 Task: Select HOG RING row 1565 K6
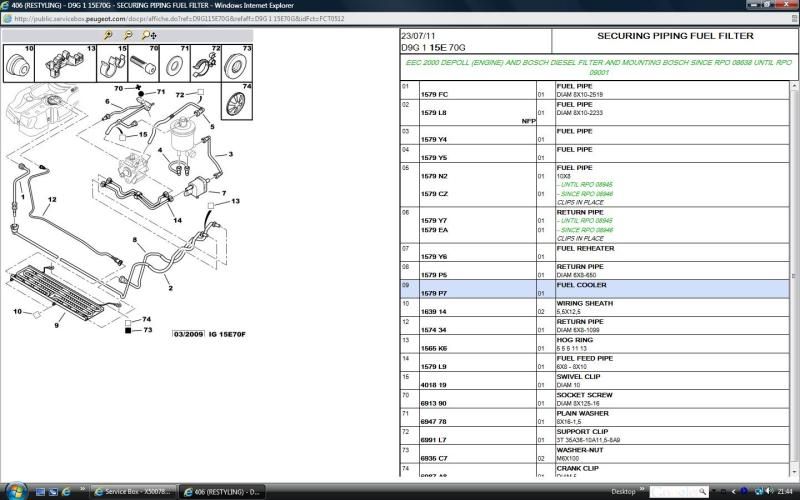595,344
